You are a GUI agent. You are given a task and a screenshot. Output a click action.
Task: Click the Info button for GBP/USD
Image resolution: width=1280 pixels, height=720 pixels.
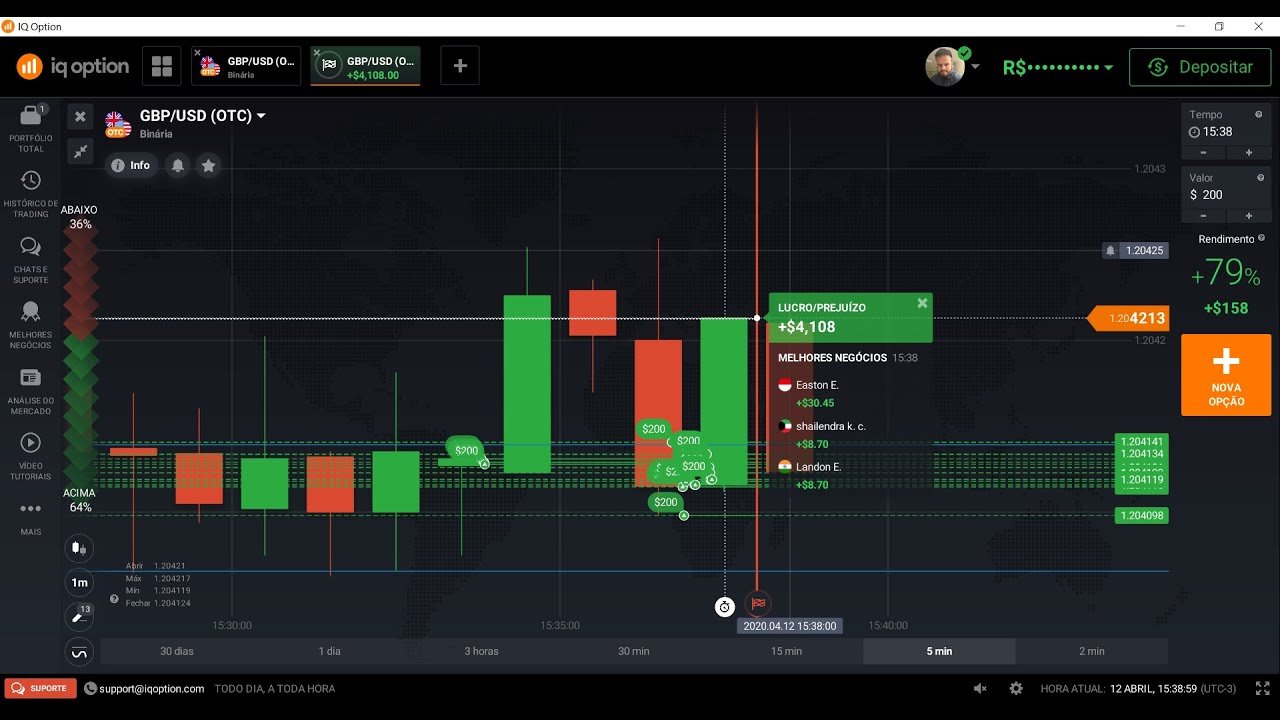[x=130, y=165]
